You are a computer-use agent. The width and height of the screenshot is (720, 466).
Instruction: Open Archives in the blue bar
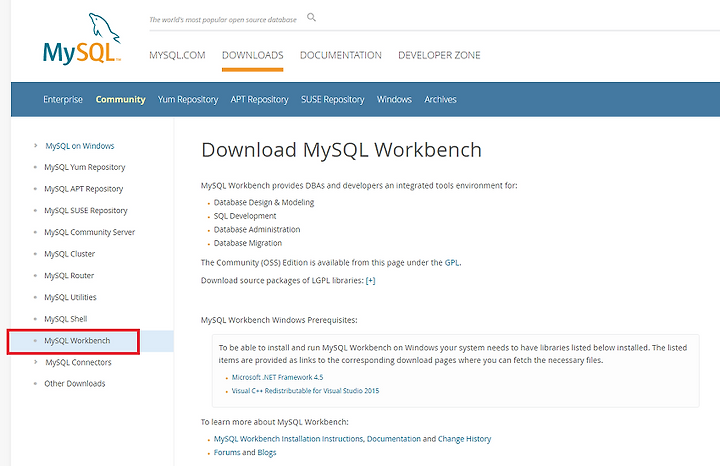[440, 99]
